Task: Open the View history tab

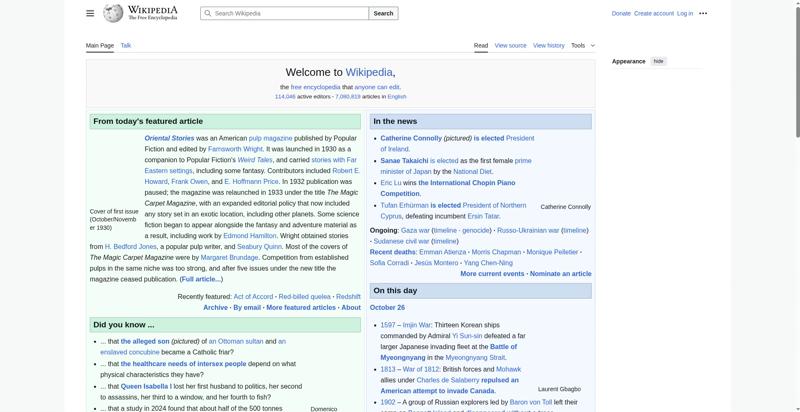Action: click(x=548, y=45)
